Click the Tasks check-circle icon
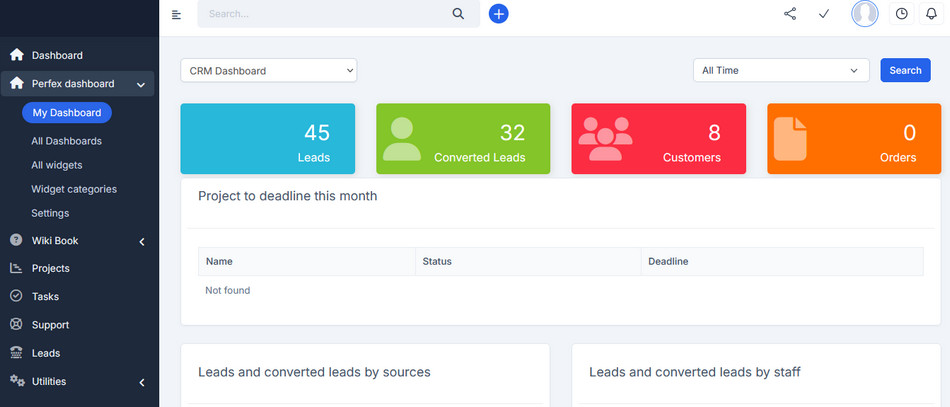The height and width of the screenshot is (407, 950). (16, 296)
